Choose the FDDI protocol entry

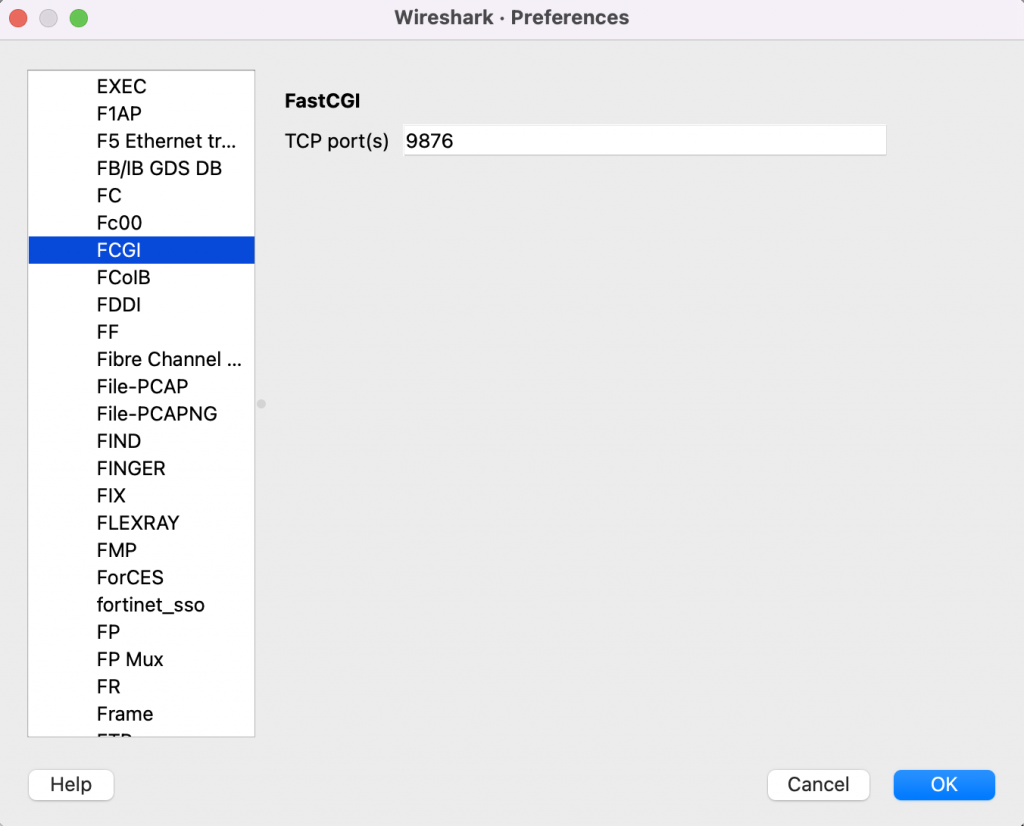(142, 305)
